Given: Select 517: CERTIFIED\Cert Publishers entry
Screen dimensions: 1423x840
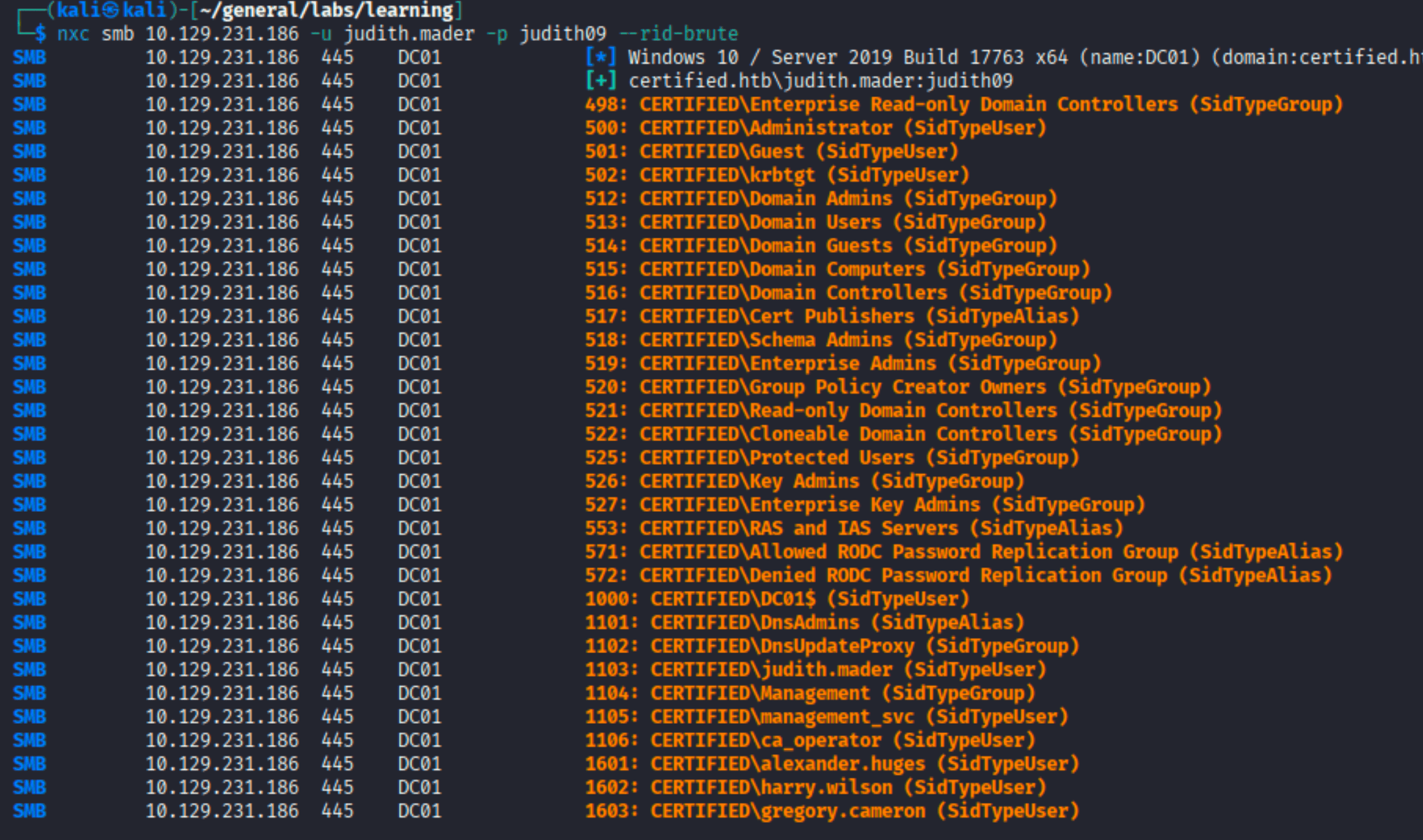Looking at the screenshot, I should [832, 316].
